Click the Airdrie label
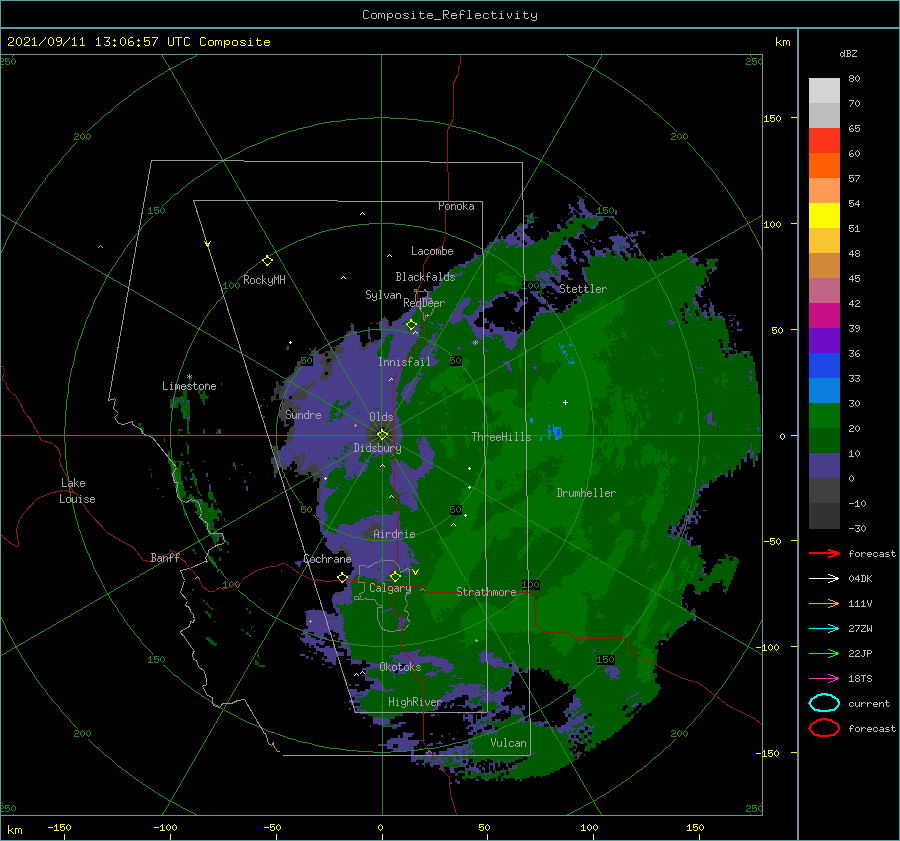900x841 pixels. click(394, 534)
